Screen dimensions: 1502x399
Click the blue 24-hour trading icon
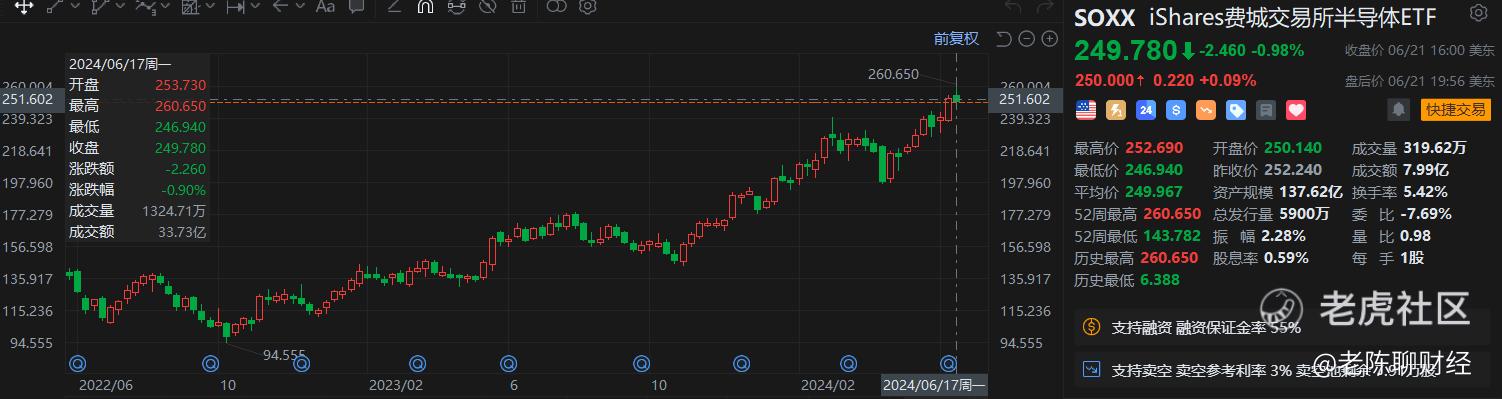click(1146, 109)
